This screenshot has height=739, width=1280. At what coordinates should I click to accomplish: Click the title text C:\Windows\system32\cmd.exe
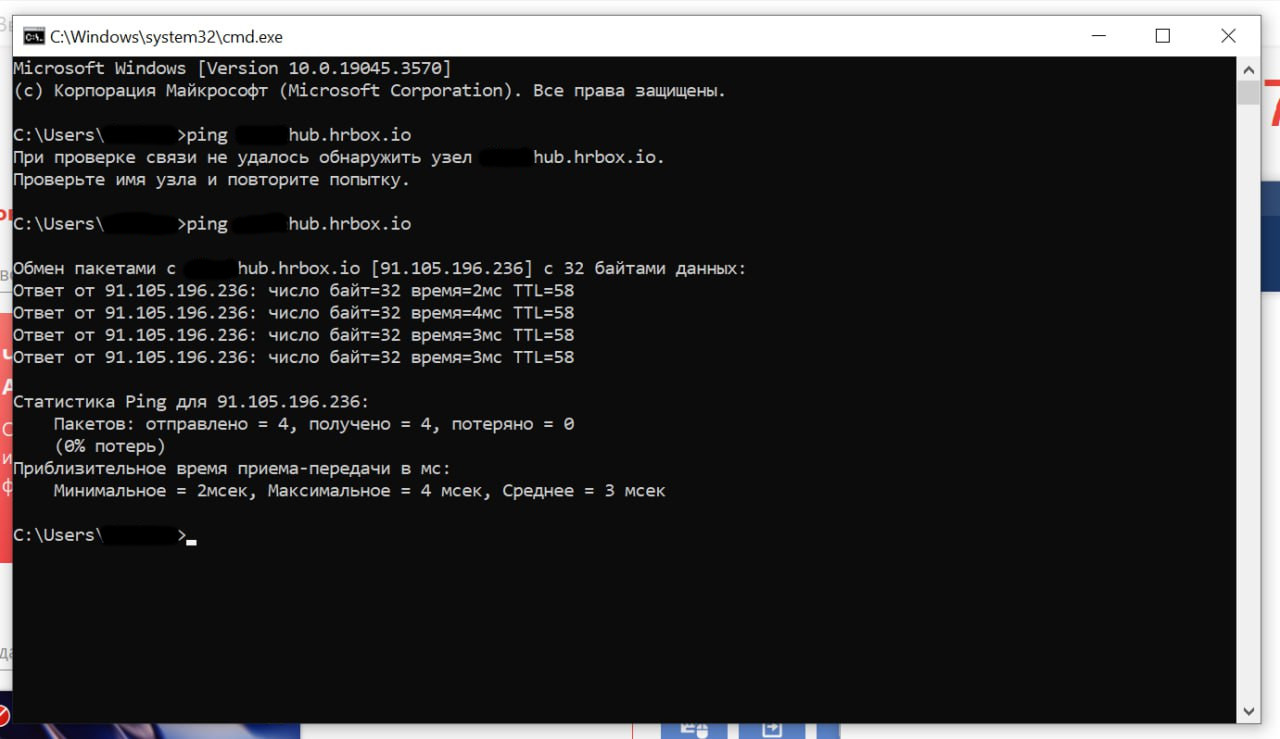(166, 37)
